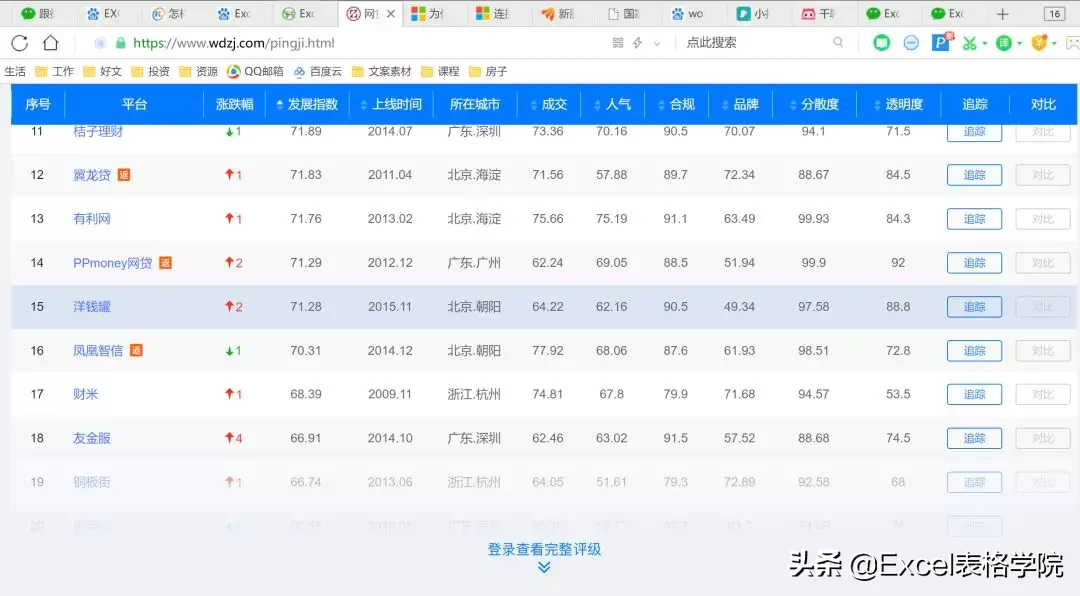Click the orange badge beside PPmoney网贷
Screen dimensions: 1080x596
click(165, 263)
